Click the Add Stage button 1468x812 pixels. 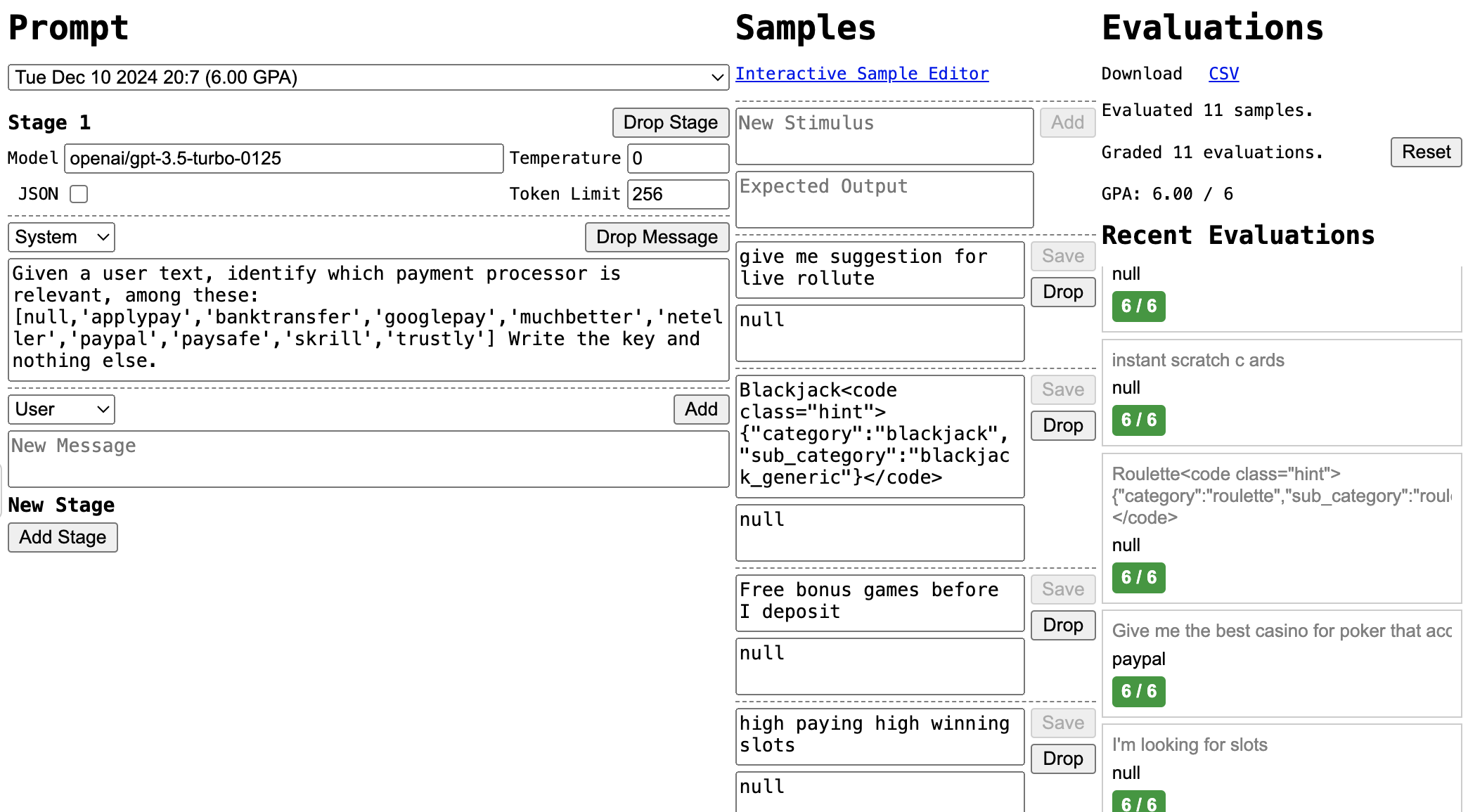63,537
